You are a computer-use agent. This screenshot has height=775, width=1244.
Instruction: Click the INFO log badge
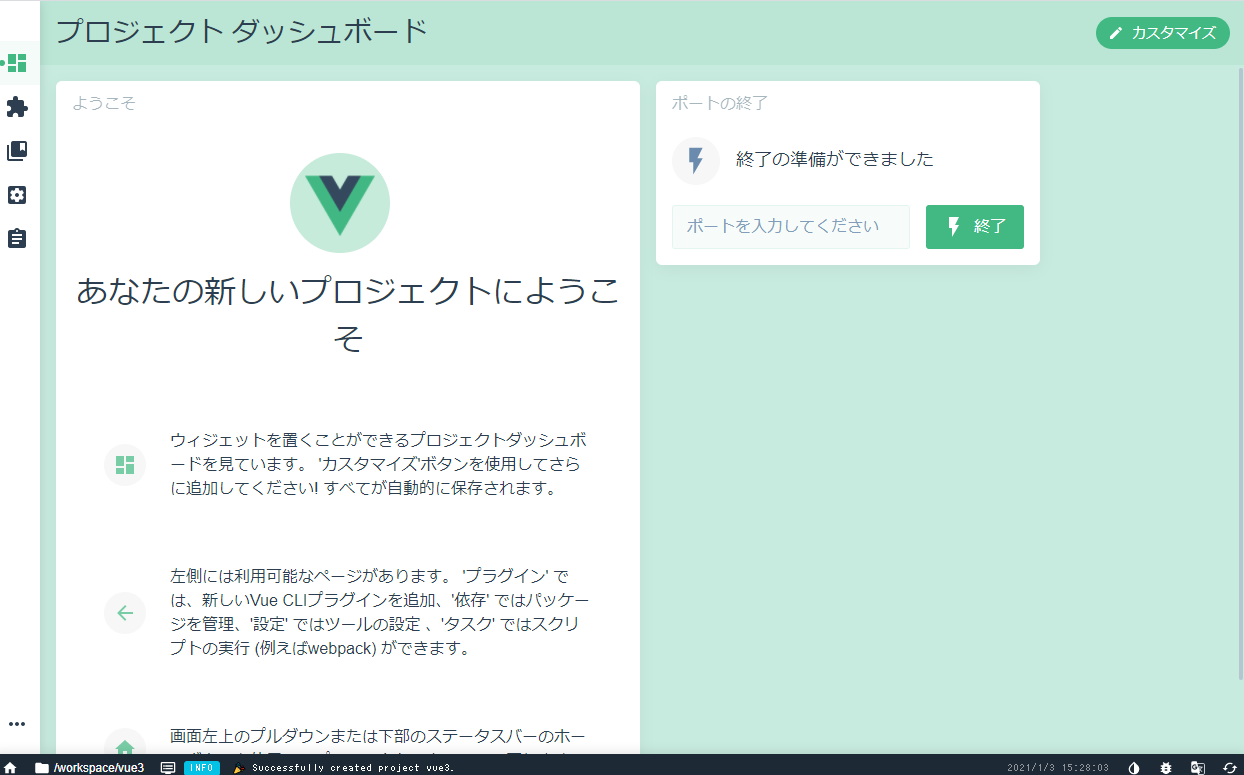202,767
